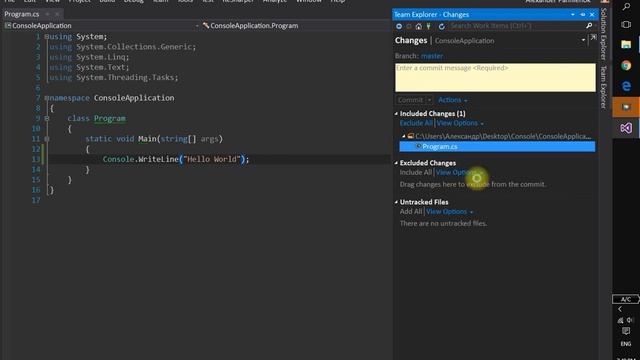Click the Add All link
The image size is (640, 360).
411,211
